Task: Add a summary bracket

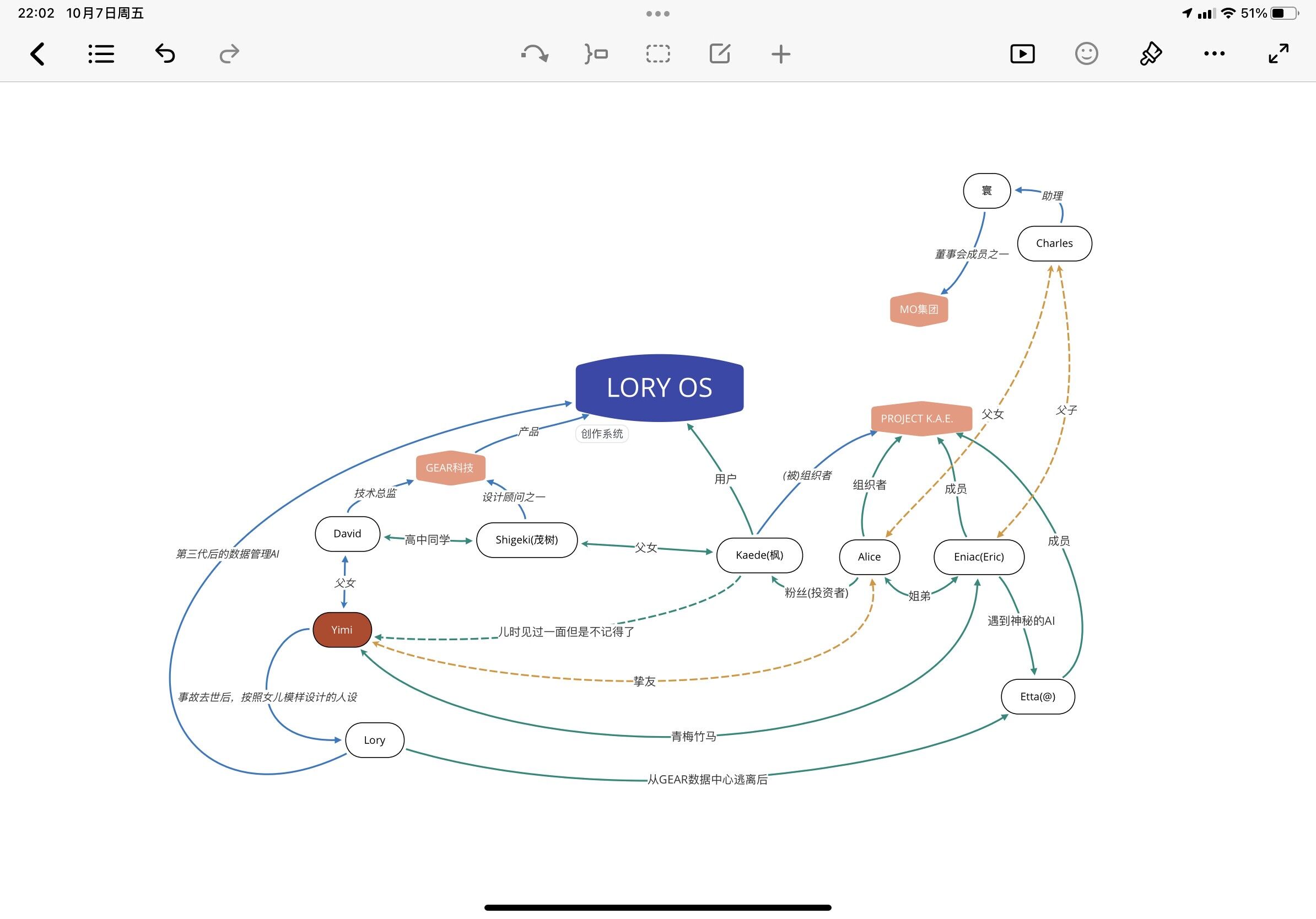Action: (x=596, y=54)
